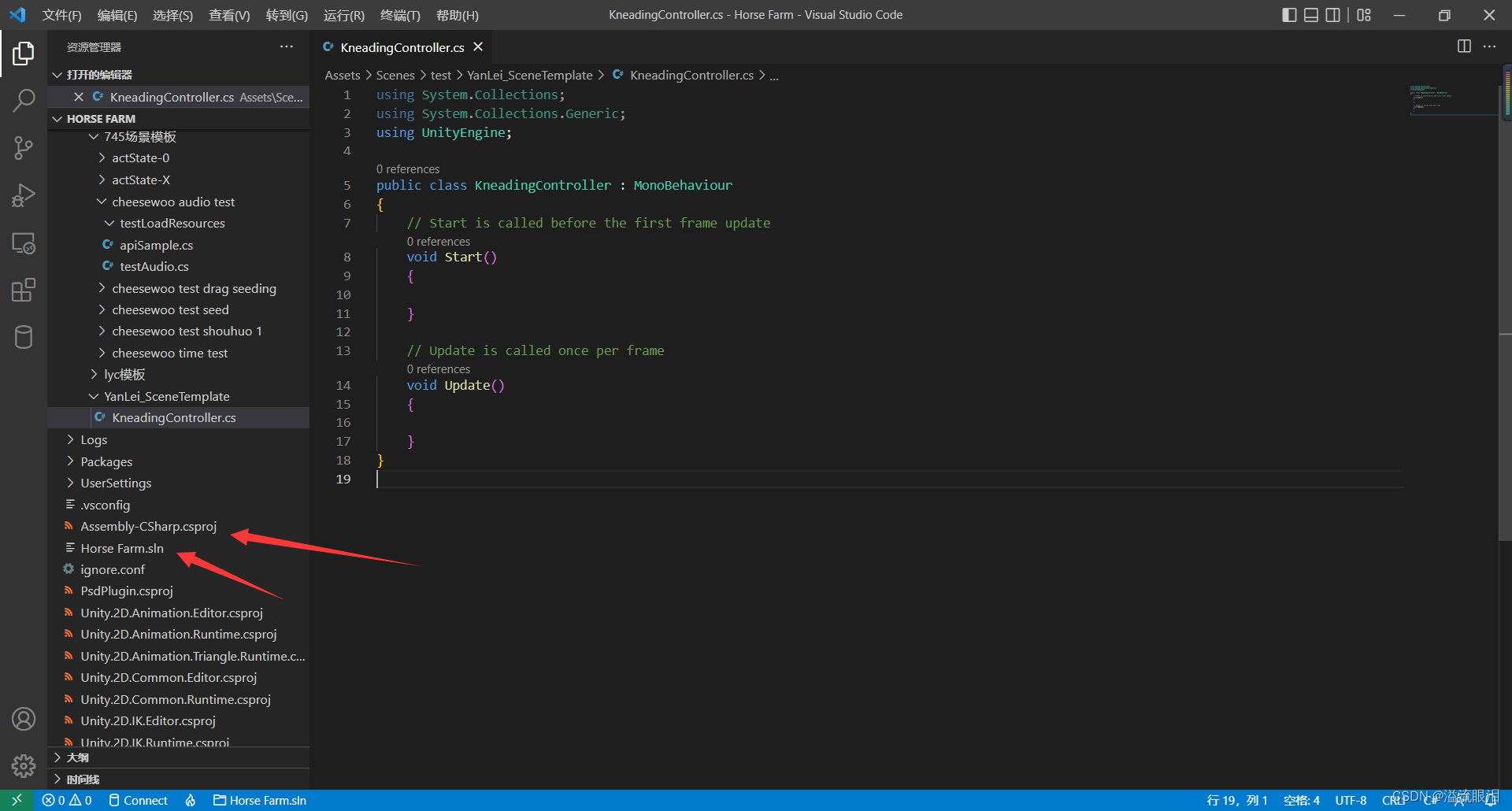Click Scenes in the breadcrumb path
This screenshot has height=811, width=1512.
[x=395, y=76]
